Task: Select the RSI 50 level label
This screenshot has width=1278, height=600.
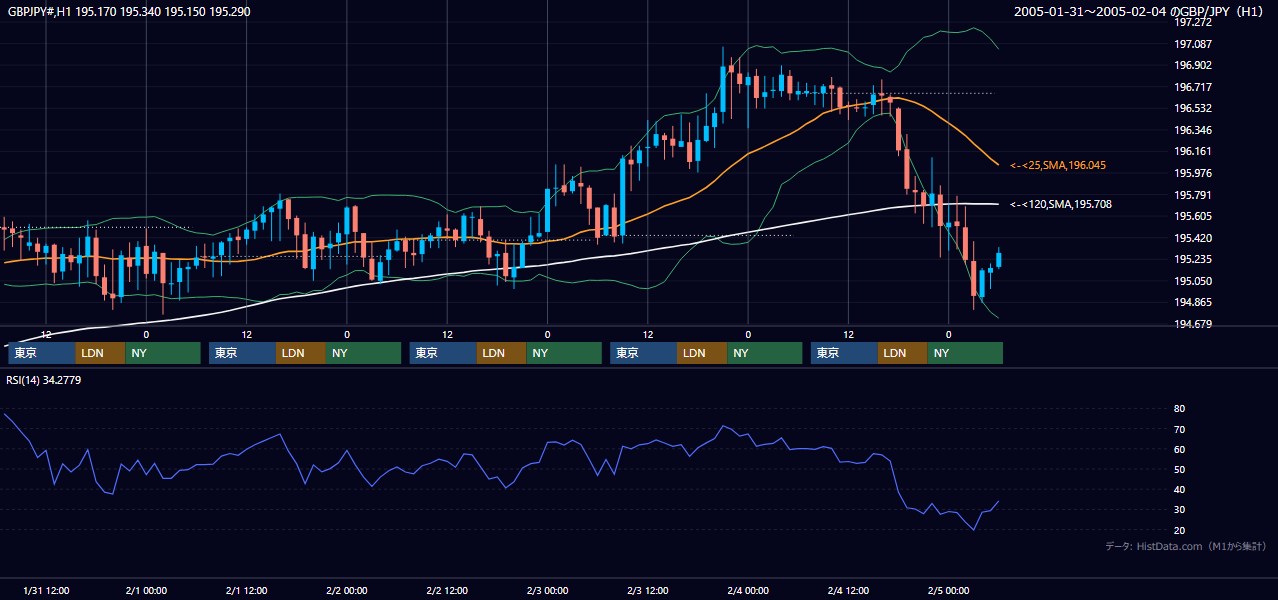Action: (1179, 469)
